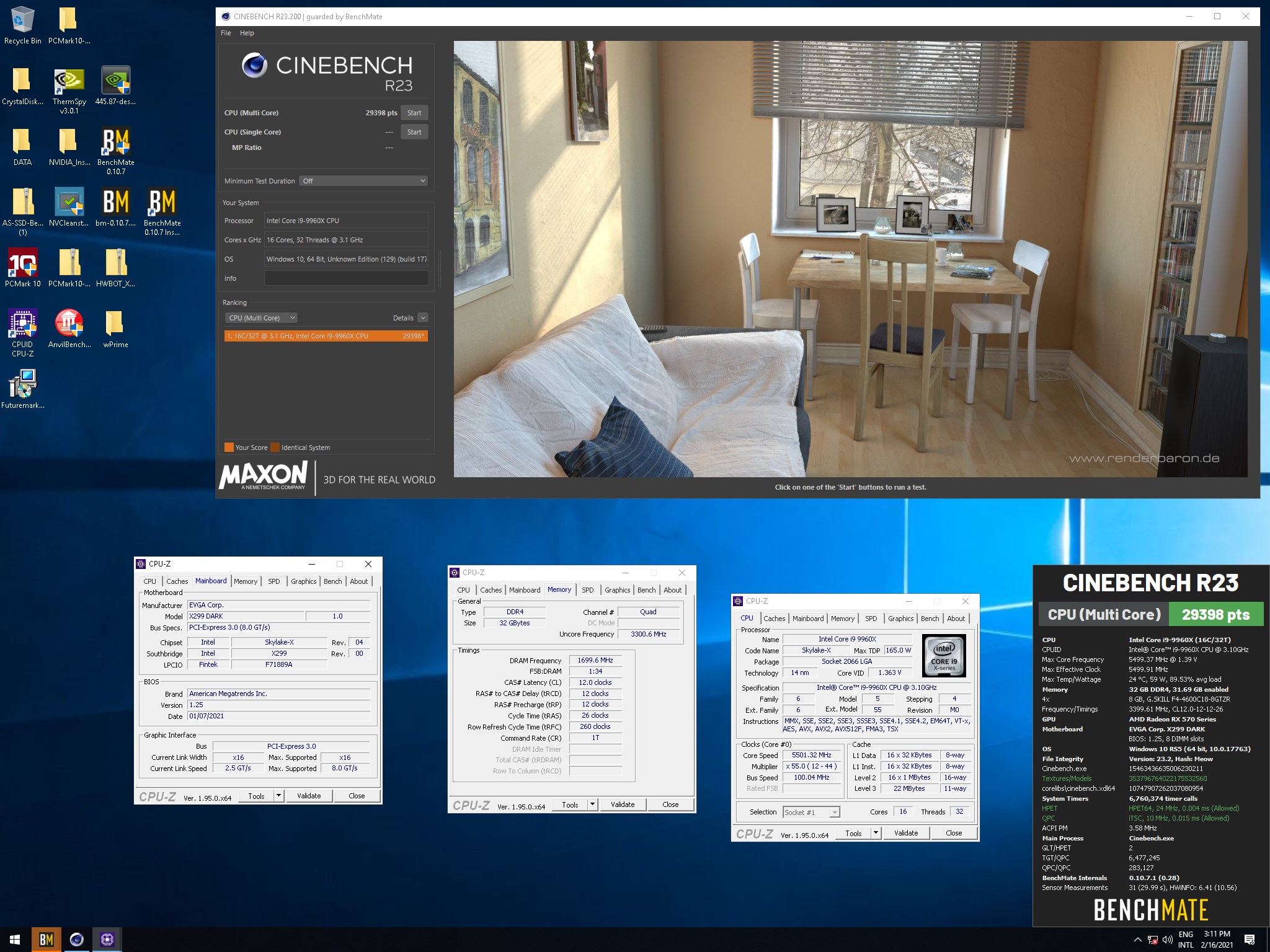
Task: Open Mainboard tab in the CPU tab CPU-Z window
Action: pyautogui.click(x=808, y=619)
